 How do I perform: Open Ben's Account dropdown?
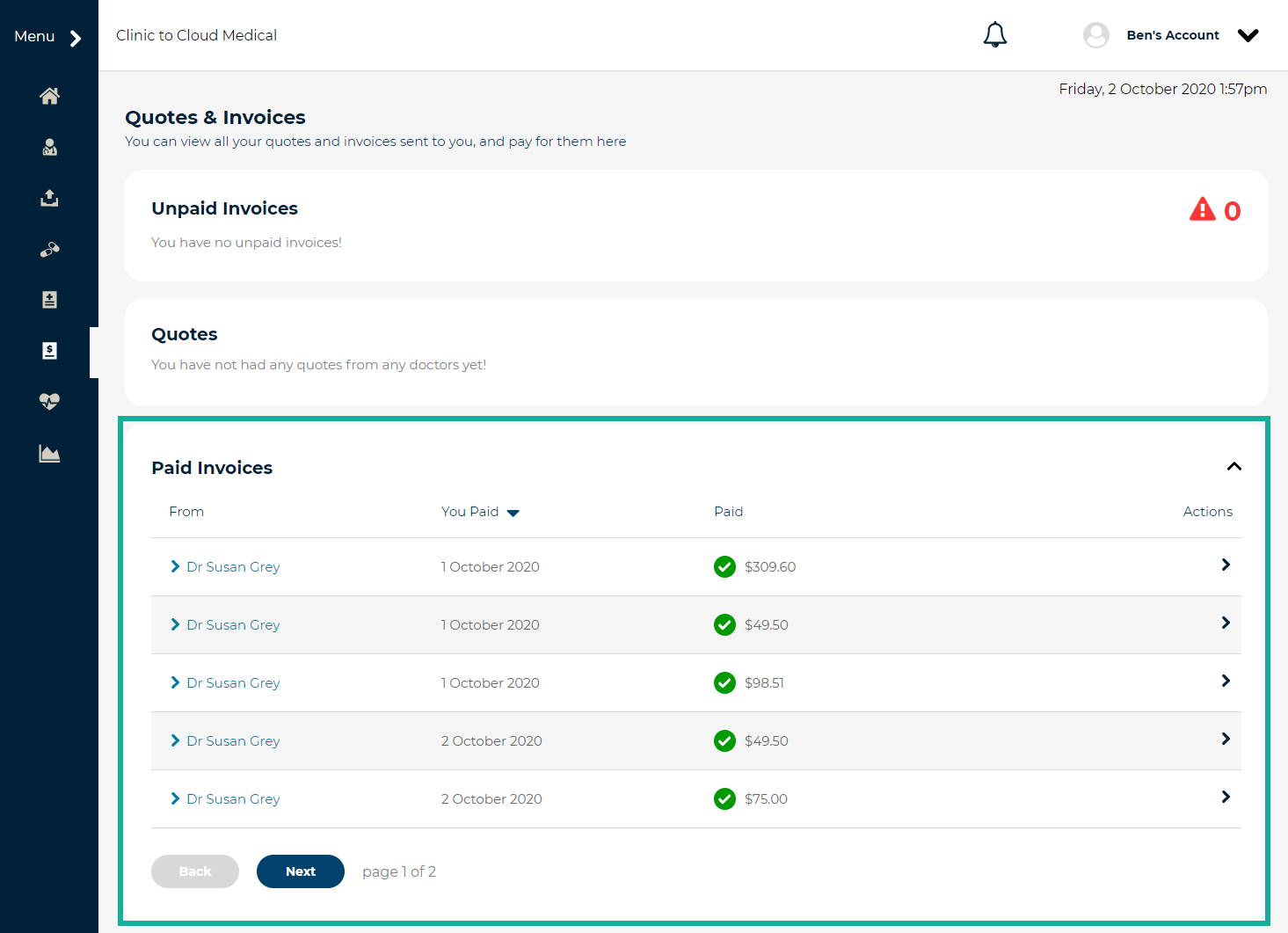click(1248, 35)
